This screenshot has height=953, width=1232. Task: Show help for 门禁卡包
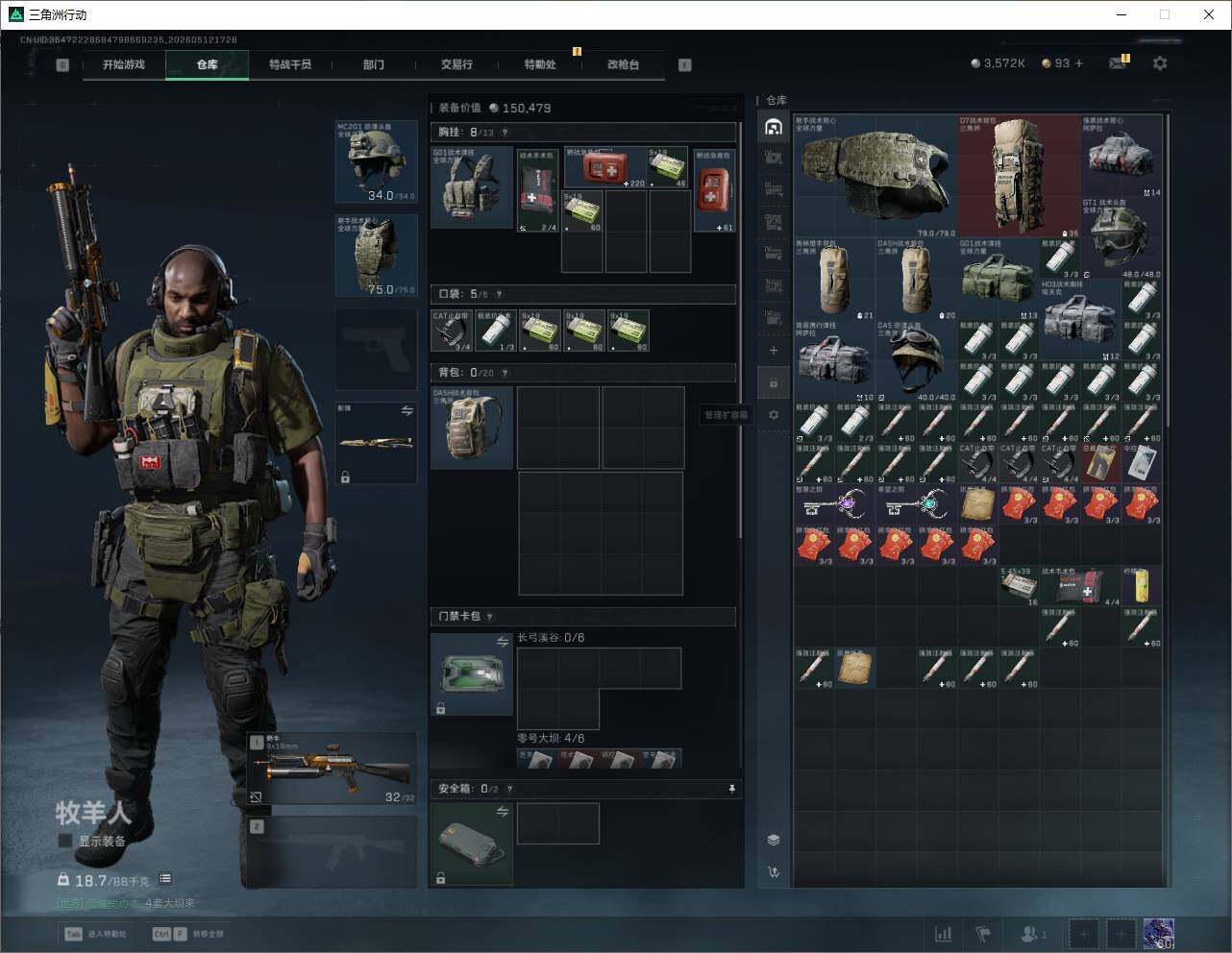coord(490,617)
